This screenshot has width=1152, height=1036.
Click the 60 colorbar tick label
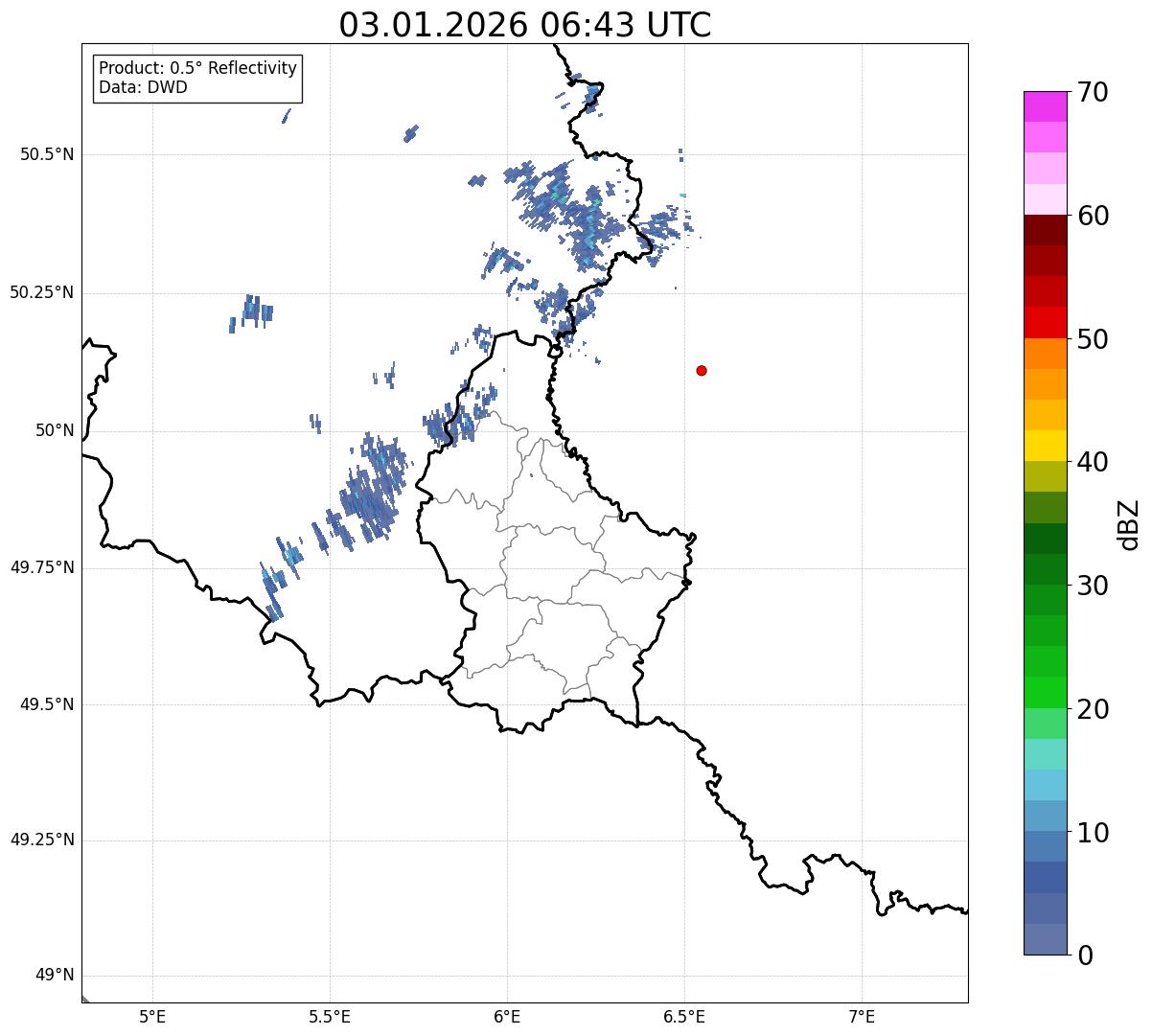(x=1093, y=216)
